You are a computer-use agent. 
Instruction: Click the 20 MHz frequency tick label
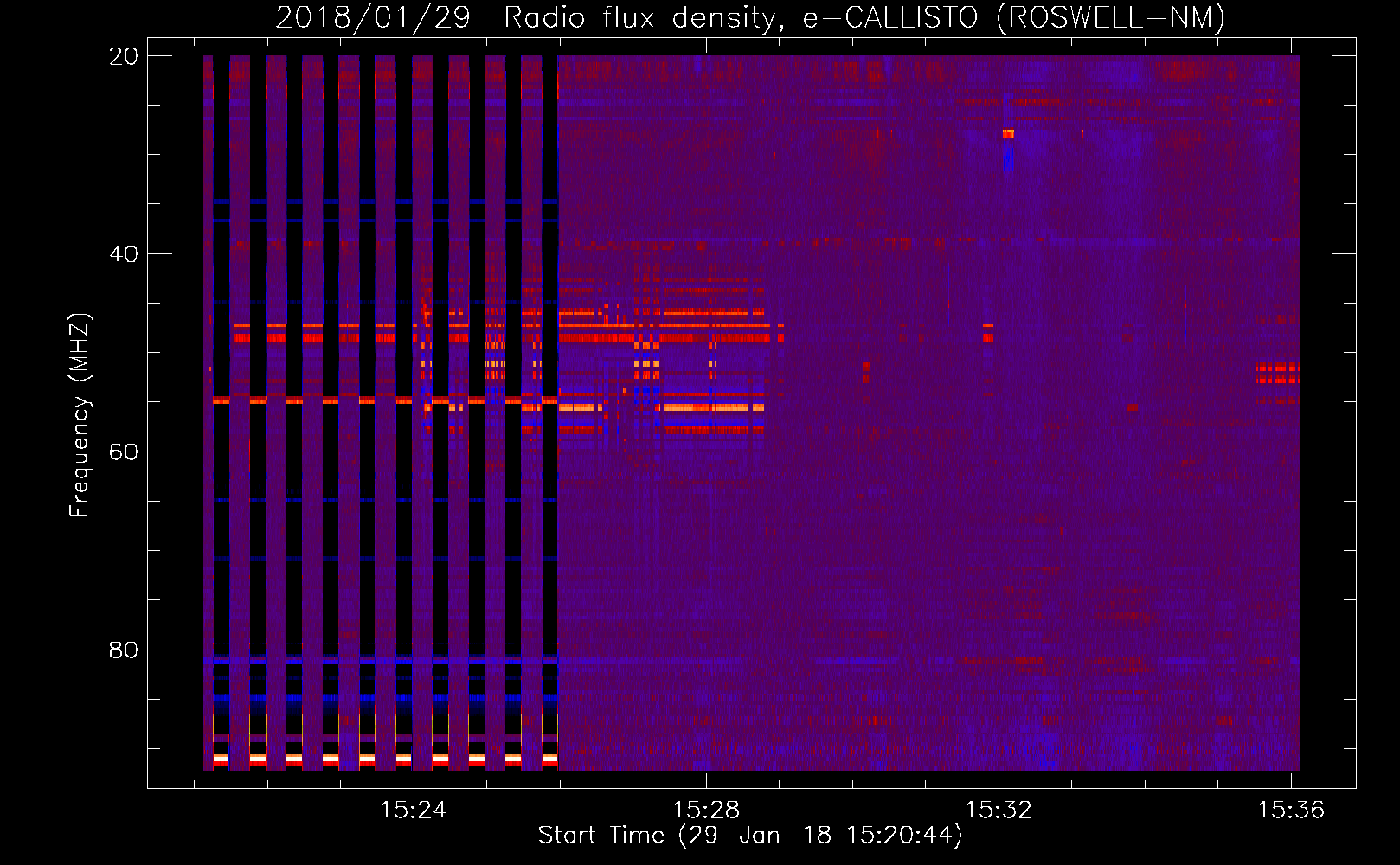coord(124,56)
